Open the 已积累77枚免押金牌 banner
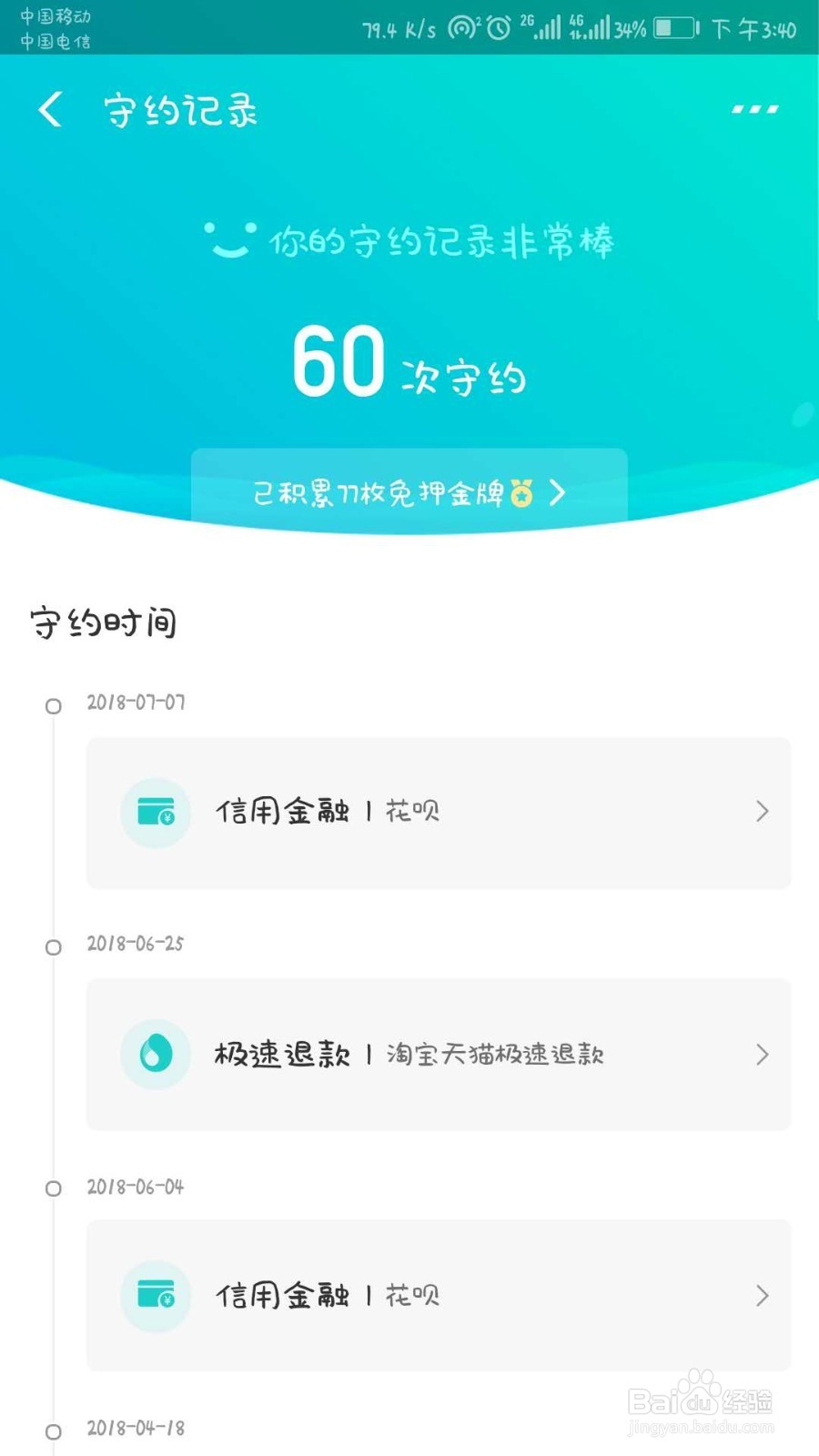 [x=409, y=492]
